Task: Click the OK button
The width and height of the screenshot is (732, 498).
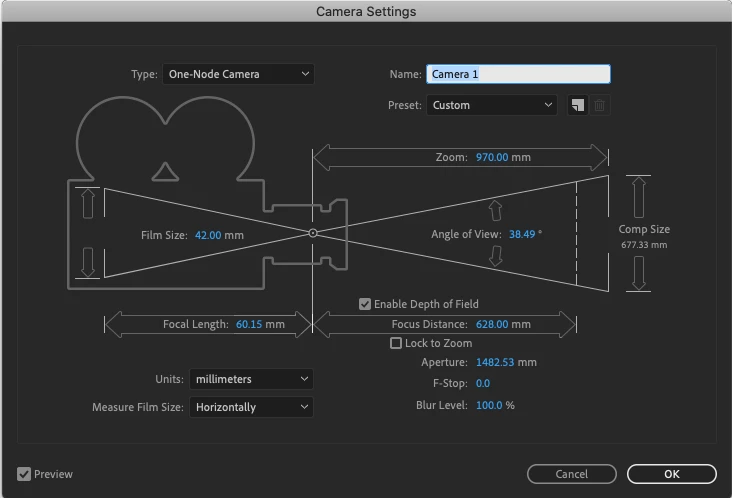Action: (x=672, y=474)
